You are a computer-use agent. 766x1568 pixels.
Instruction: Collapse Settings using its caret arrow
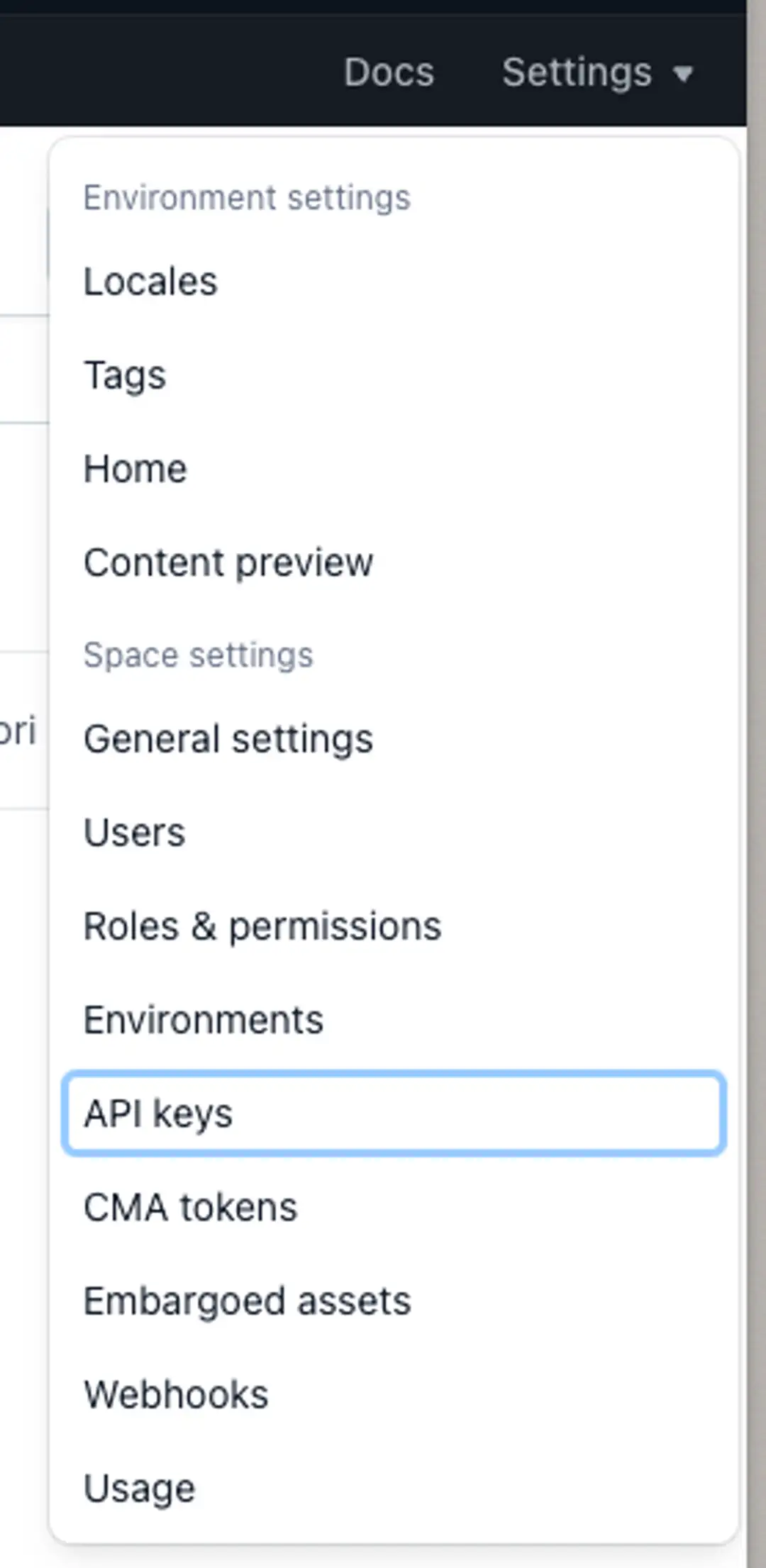click(x=682, y=74)
